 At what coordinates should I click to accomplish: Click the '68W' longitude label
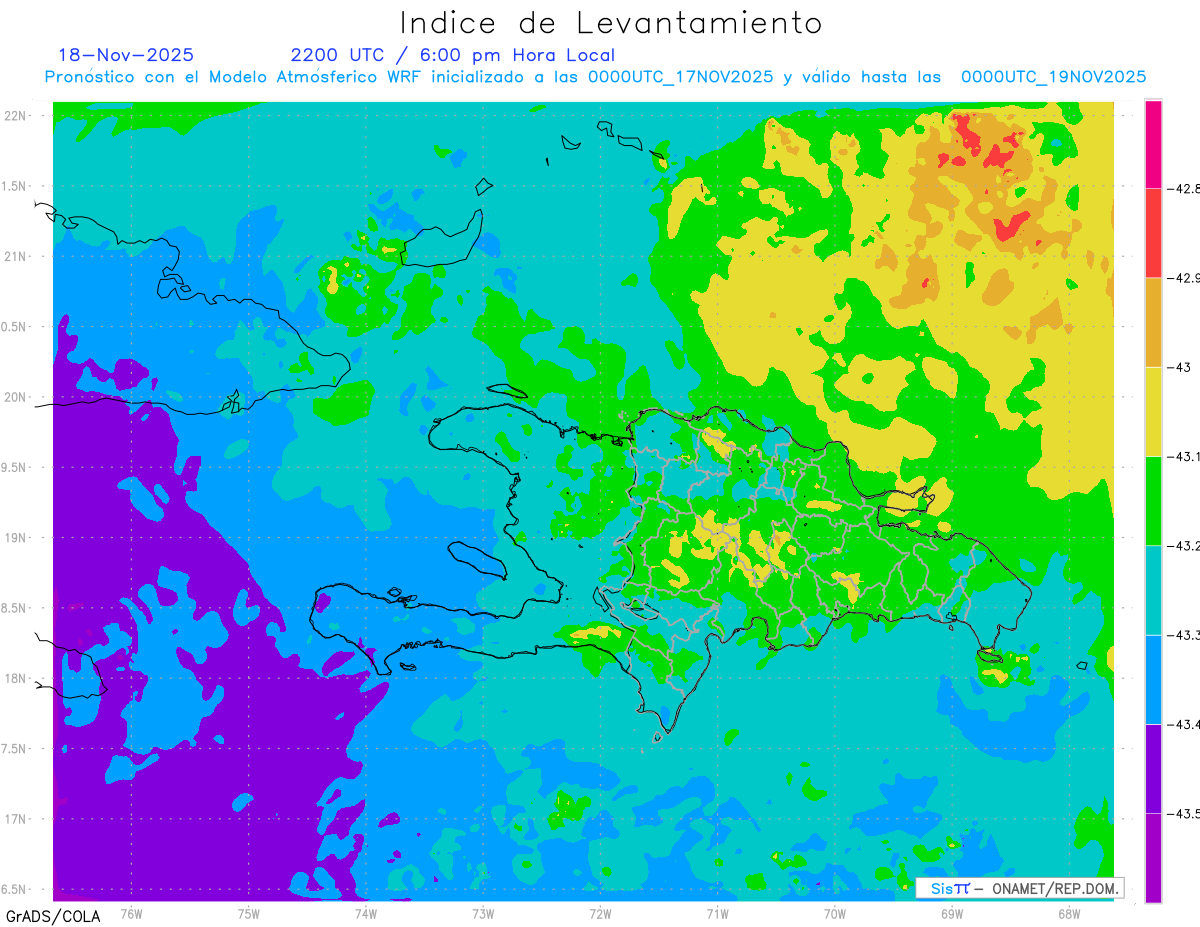(1069, 913)
